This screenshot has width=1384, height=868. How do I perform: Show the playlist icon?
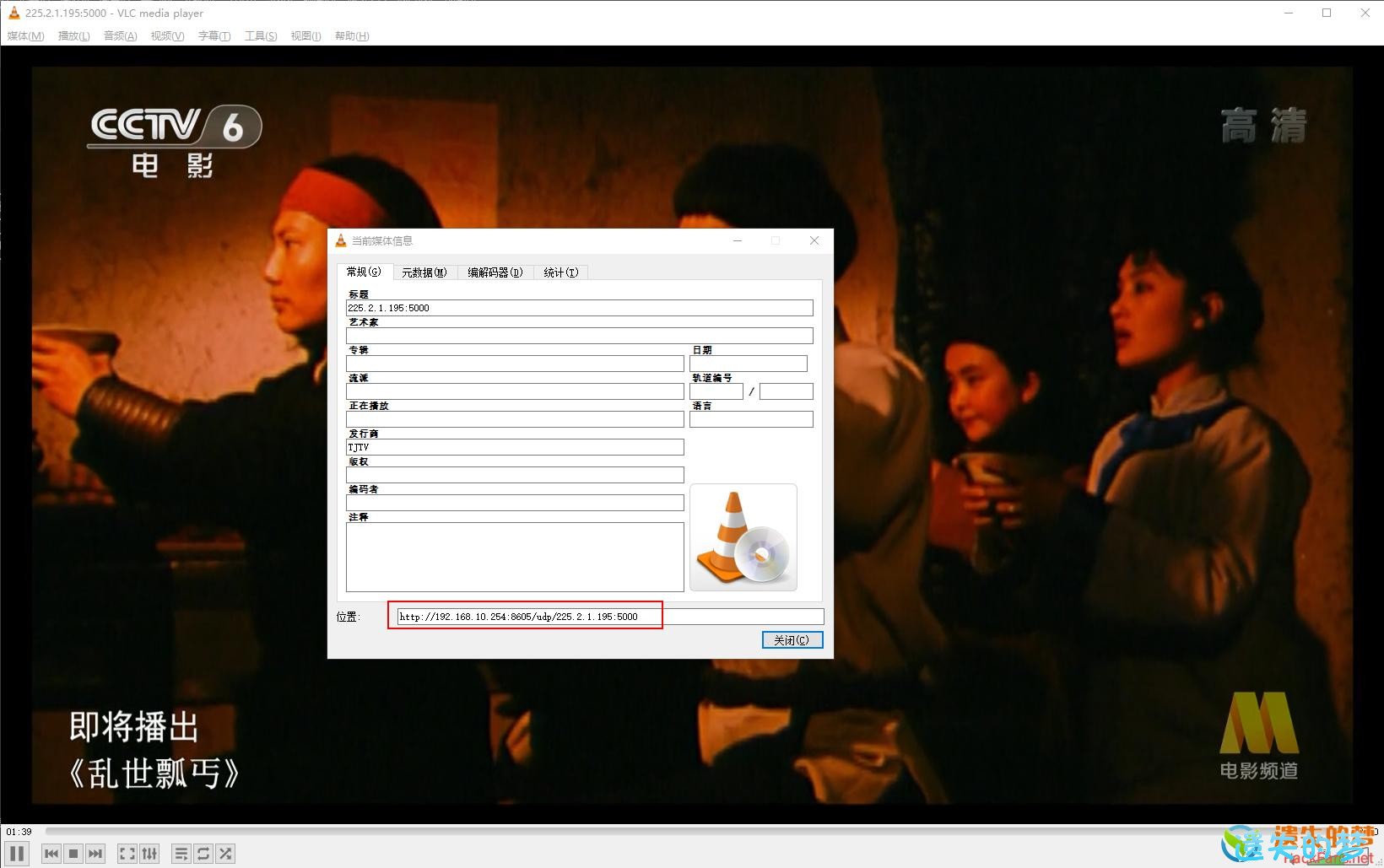[x=181, y=854]
